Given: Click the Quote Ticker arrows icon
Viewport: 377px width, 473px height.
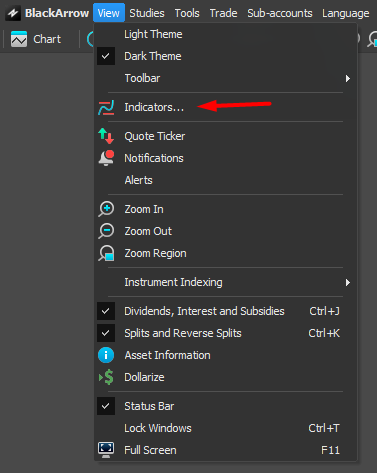Looking at the screenshot, I should [106, 136].
